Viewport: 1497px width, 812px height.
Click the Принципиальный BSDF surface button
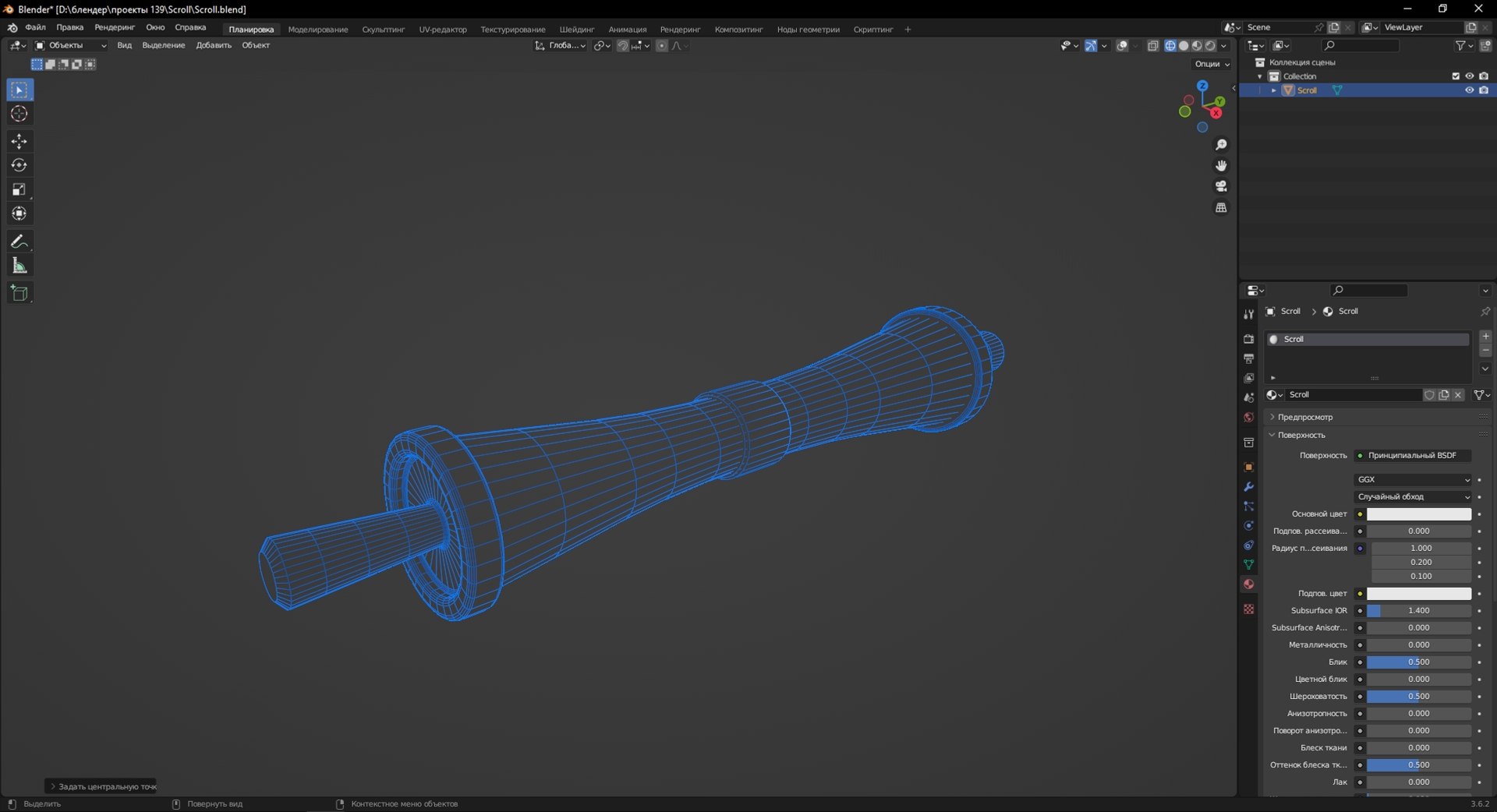(1413, 455)
